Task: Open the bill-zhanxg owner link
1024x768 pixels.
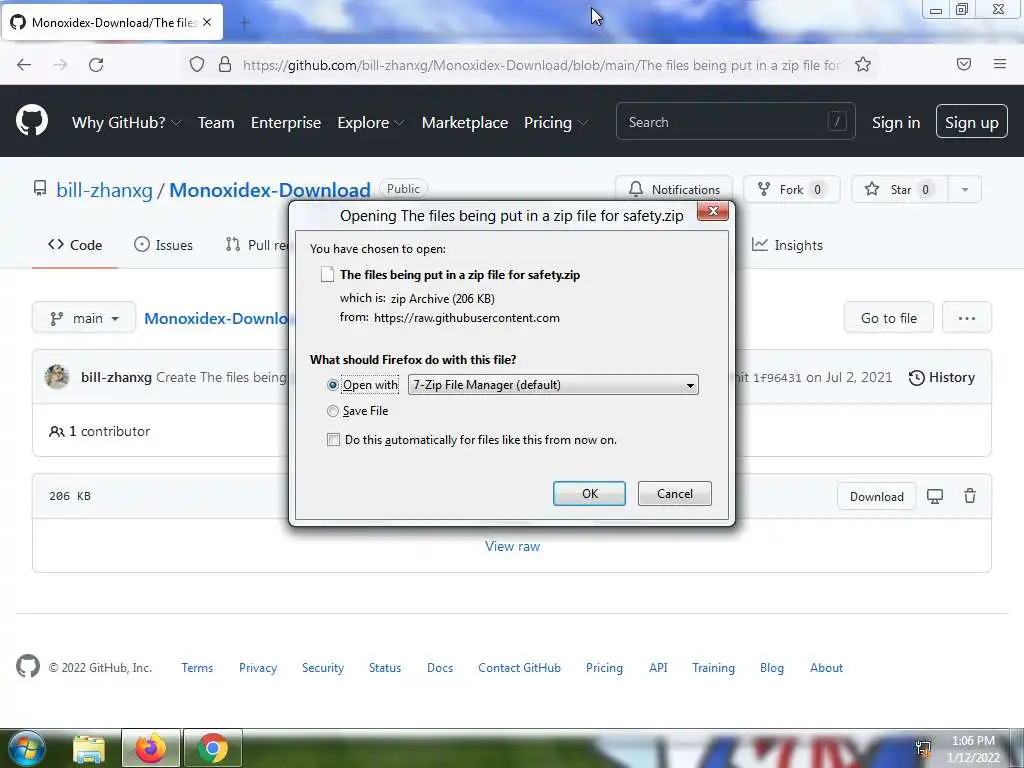Action: (x=104, y=190)
